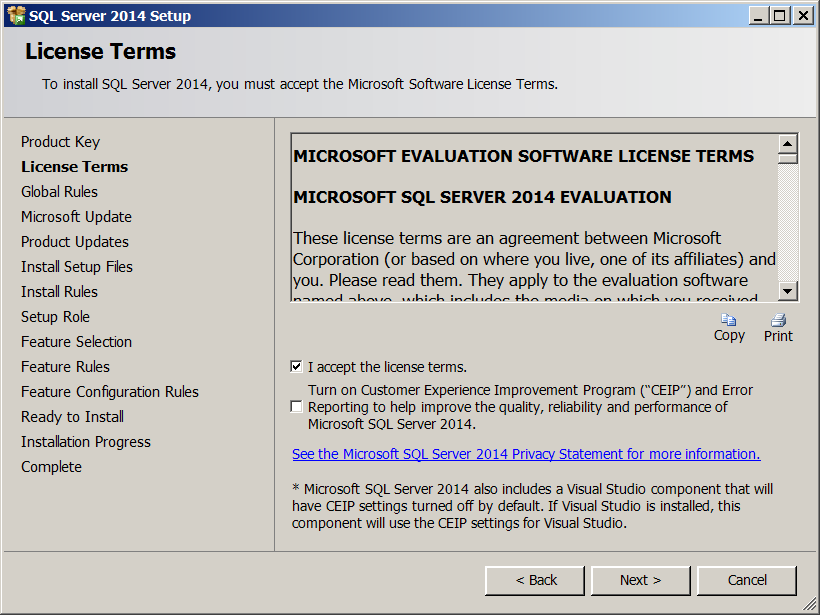Minimize the SQL Server Setup window

point(758,15)
